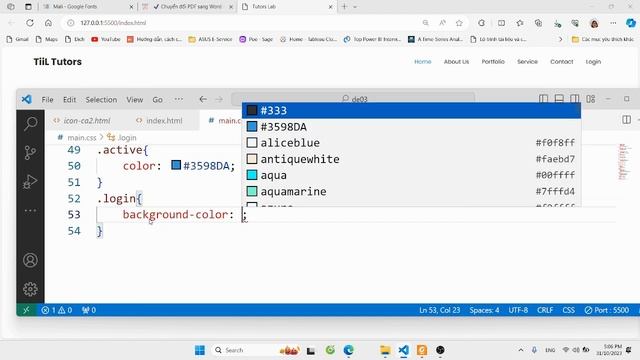Open the Source Control view icon

click(30, 153)
